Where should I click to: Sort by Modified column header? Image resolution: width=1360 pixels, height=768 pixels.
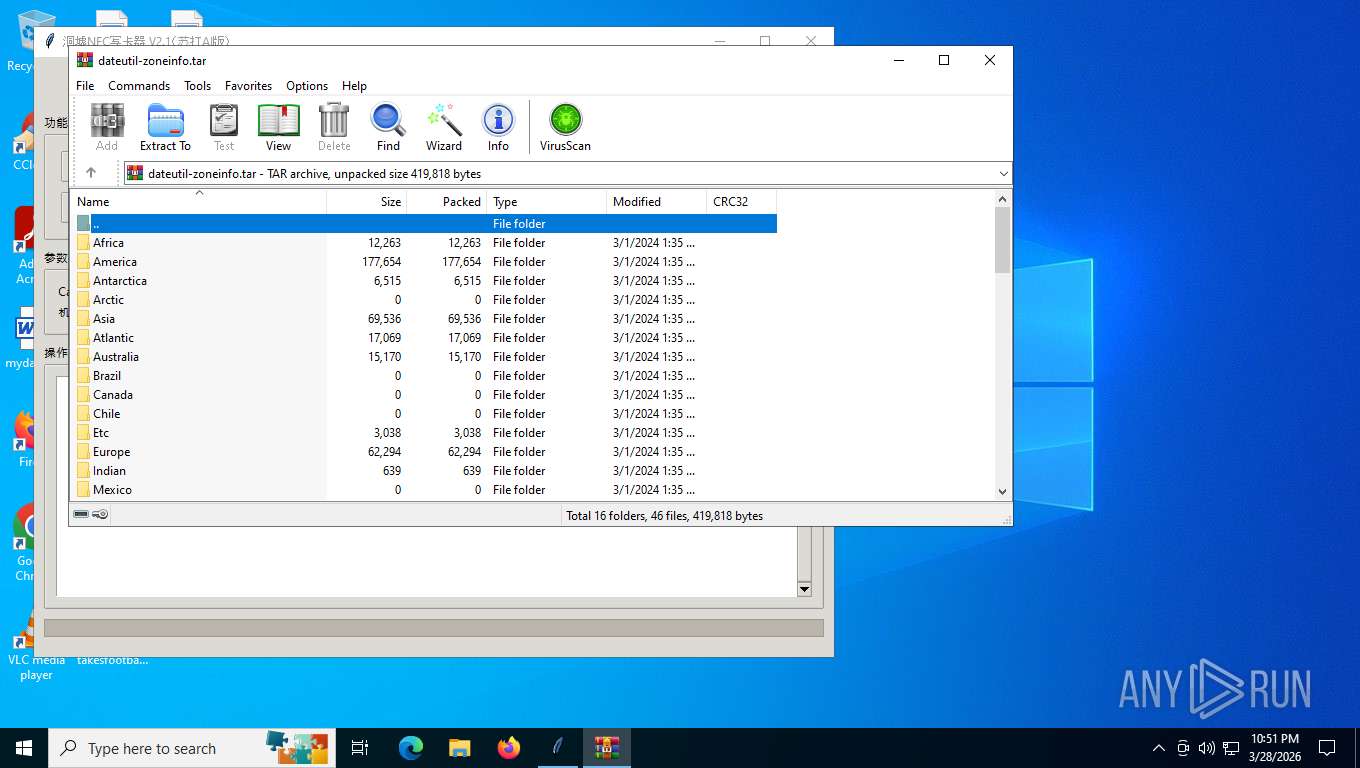[657, 202]
